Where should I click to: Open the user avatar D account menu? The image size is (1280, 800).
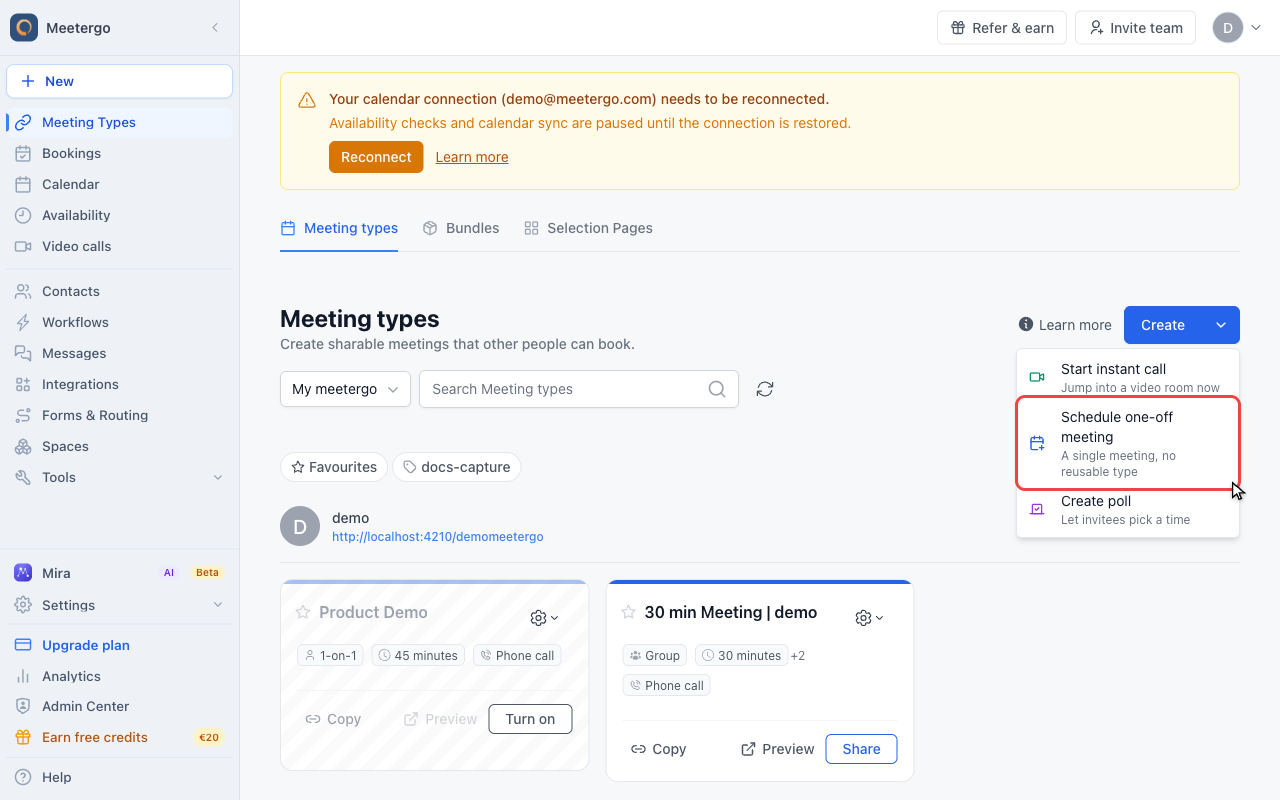pos(1237,28)
